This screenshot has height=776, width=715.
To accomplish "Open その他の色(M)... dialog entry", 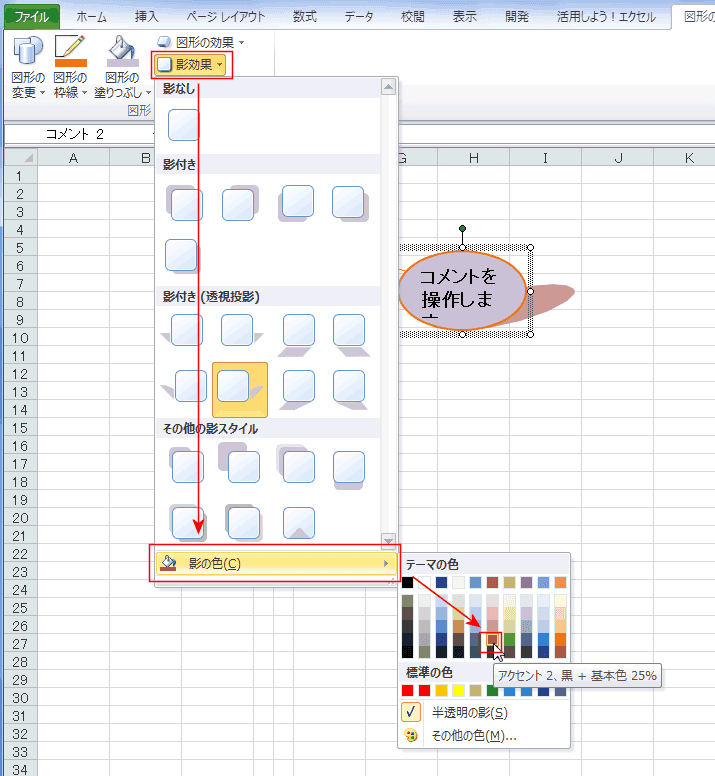I will coord(484,736).
